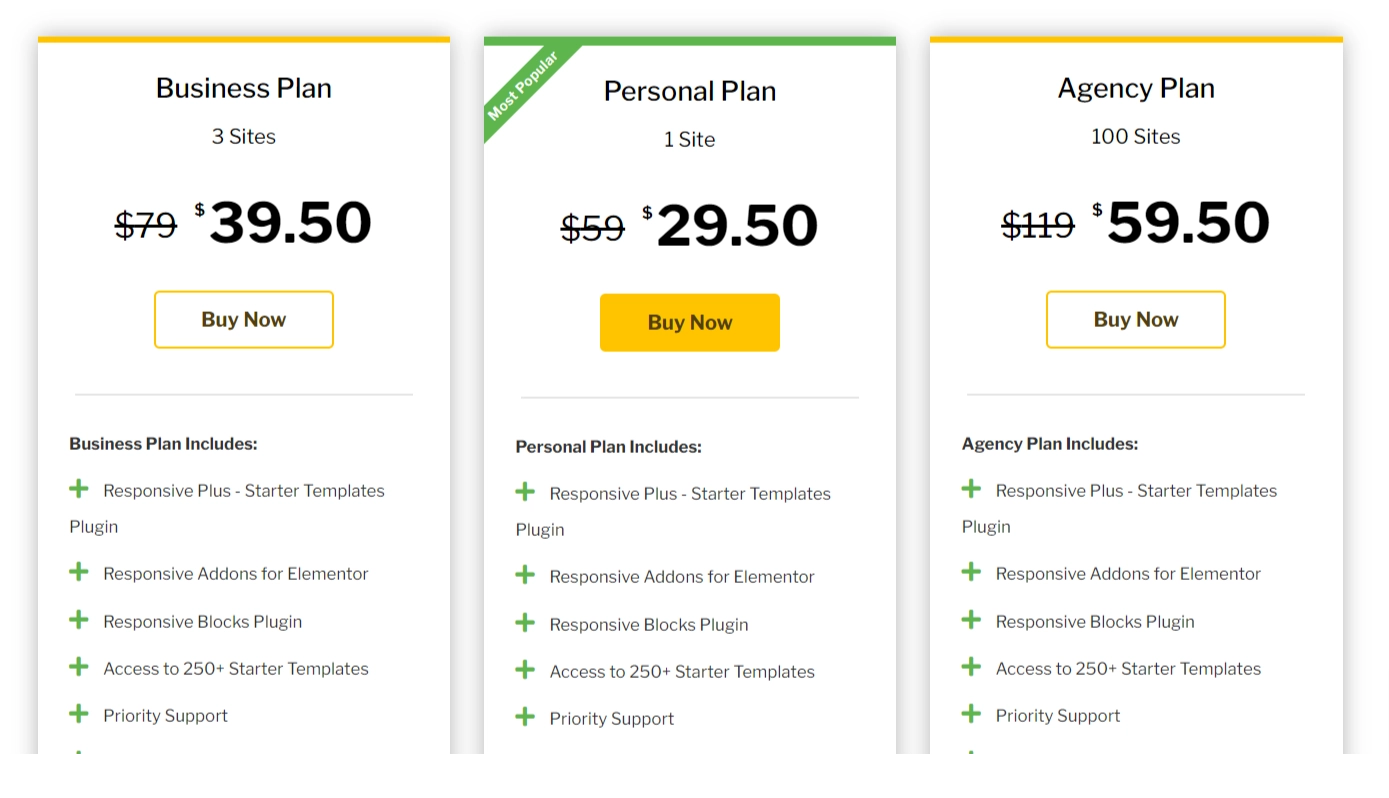Click the $29.50 price on Personal Plan
The height and width of the screenshot is (798, 1389).
[x=736, y=224]
